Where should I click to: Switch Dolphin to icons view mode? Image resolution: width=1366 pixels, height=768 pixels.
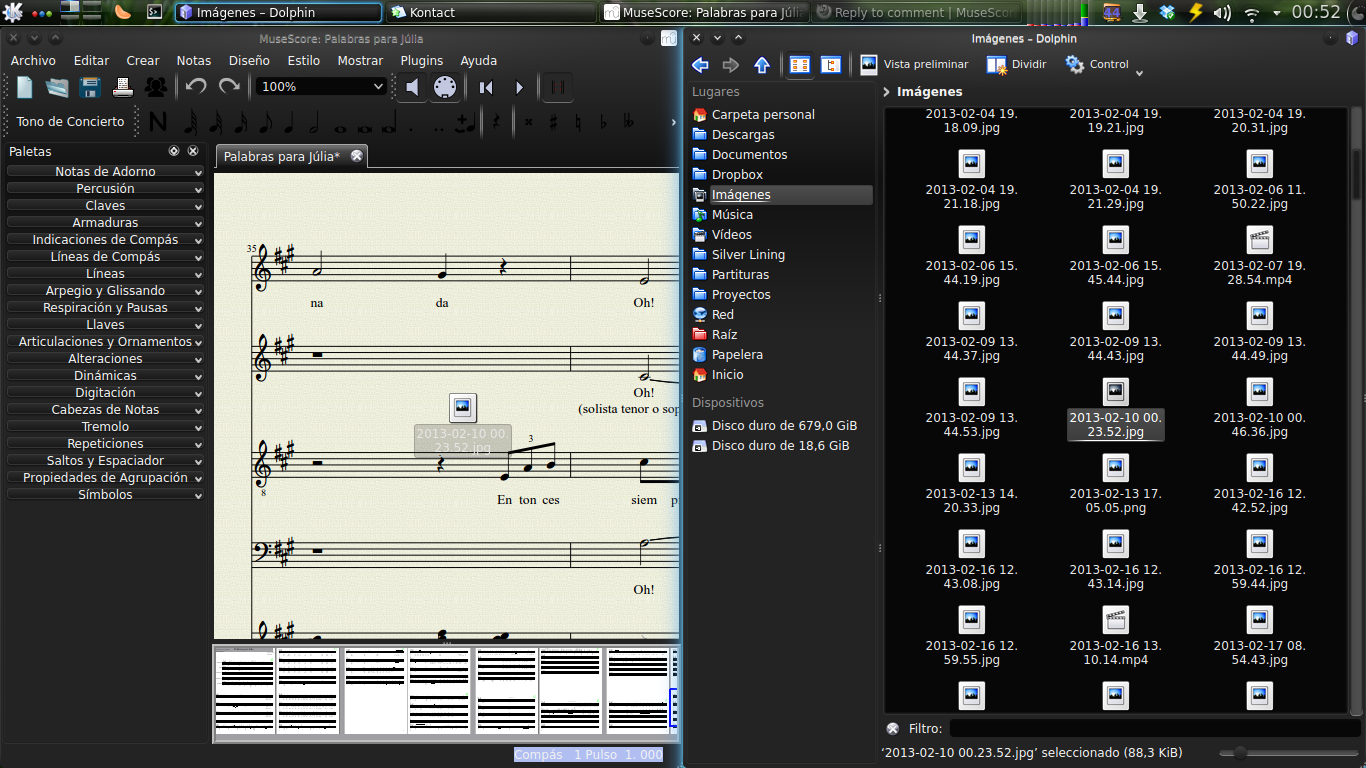coord(800,65)
